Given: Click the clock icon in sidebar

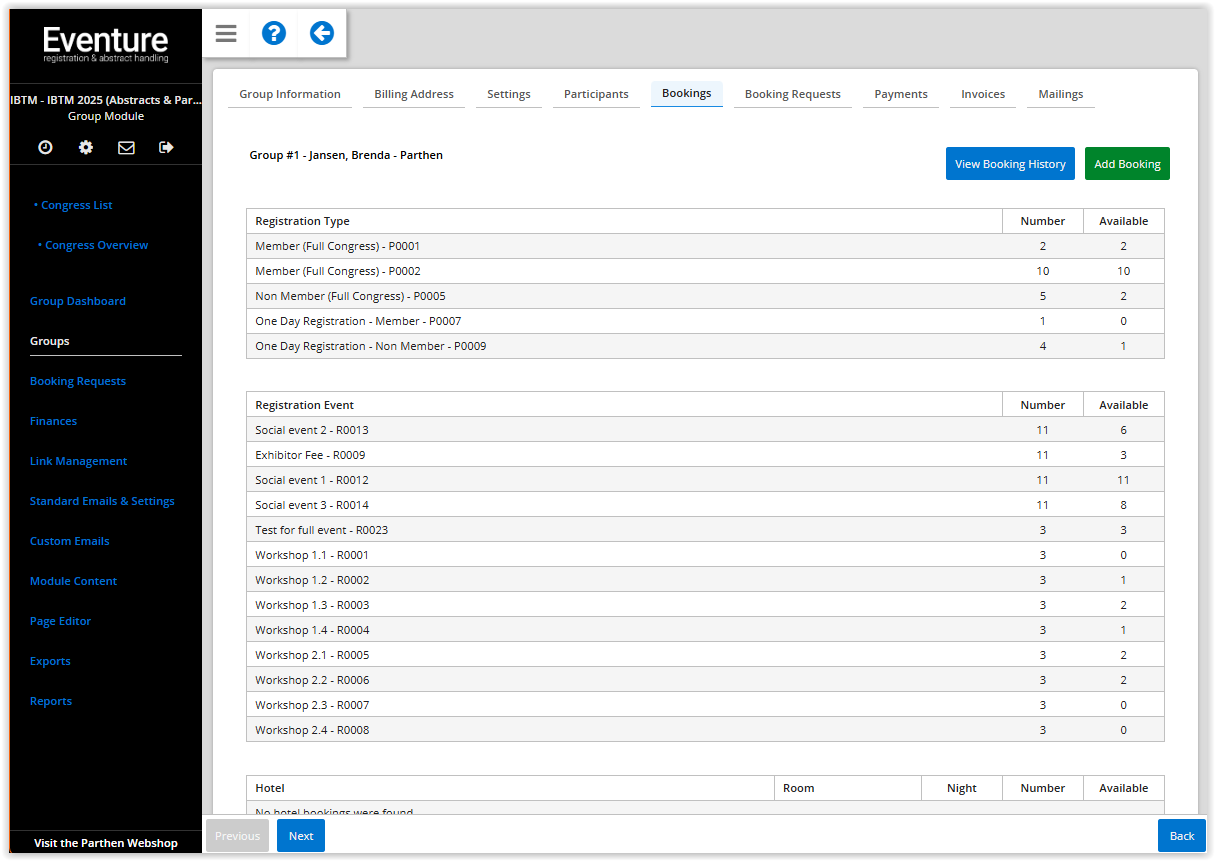Looking at the screenshot, I should point(45,147).
